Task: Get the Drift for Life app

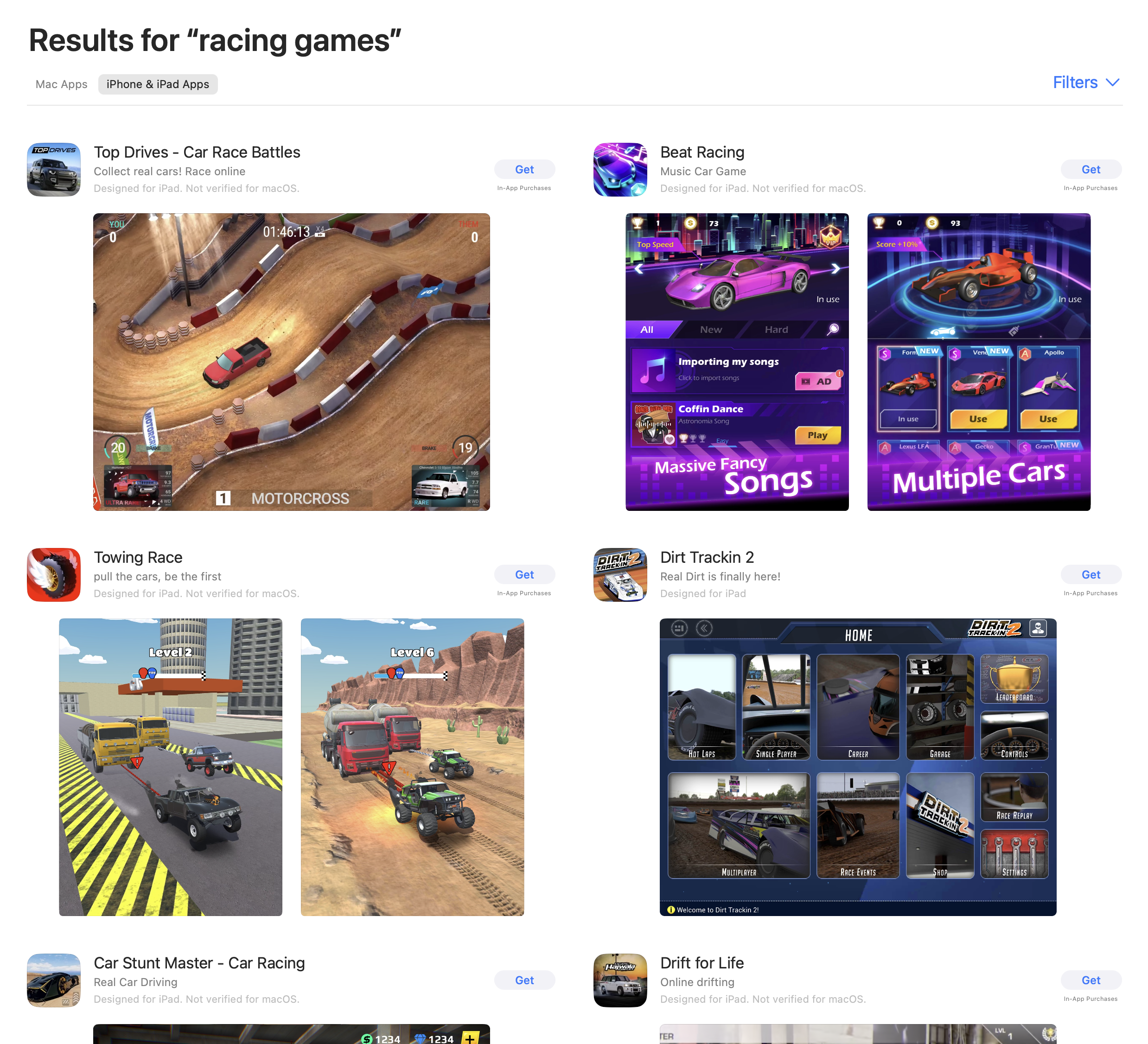Action: [x=1091, y=980]
